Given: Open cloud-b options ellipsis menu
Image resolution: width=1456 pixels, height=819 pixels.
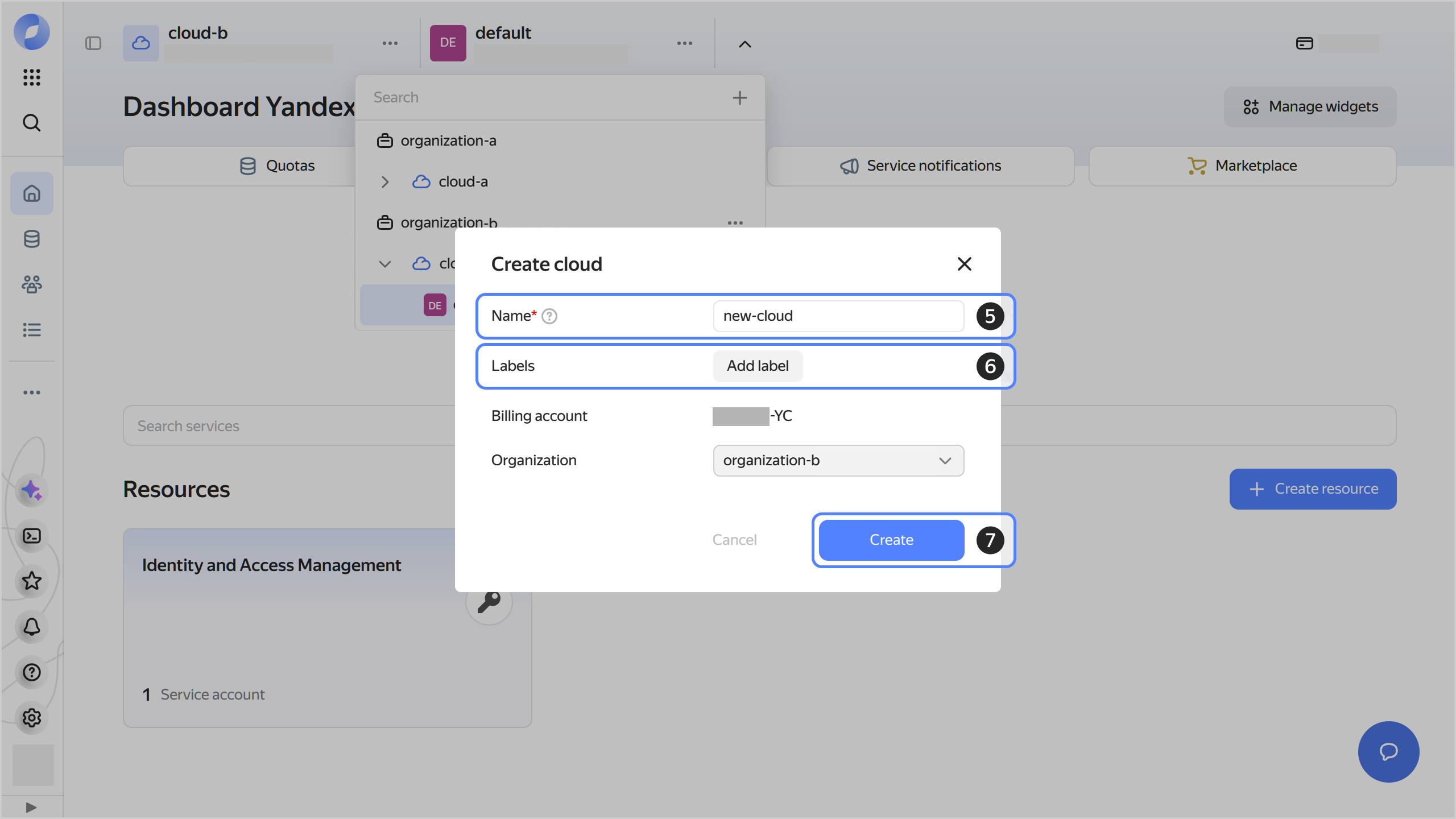Looking at the screenshot, I should click(390, 43).
